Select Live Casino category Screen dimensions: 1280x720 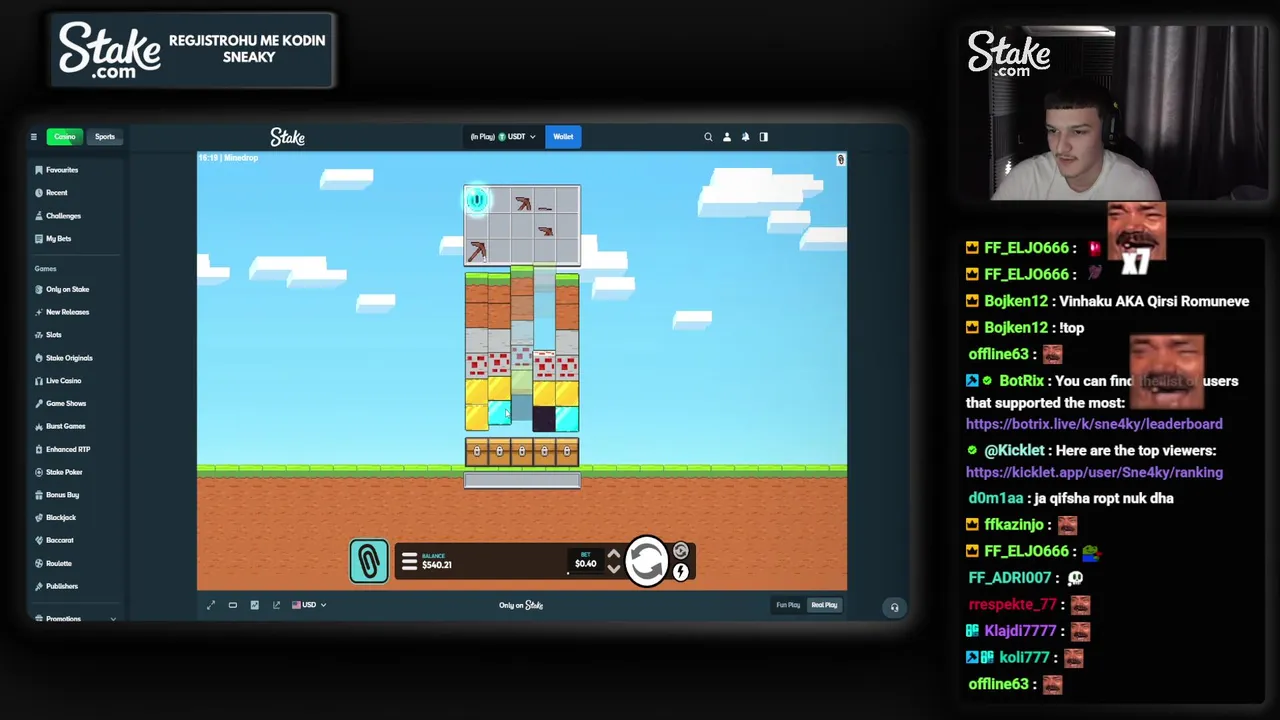click(x=57, y=381)
